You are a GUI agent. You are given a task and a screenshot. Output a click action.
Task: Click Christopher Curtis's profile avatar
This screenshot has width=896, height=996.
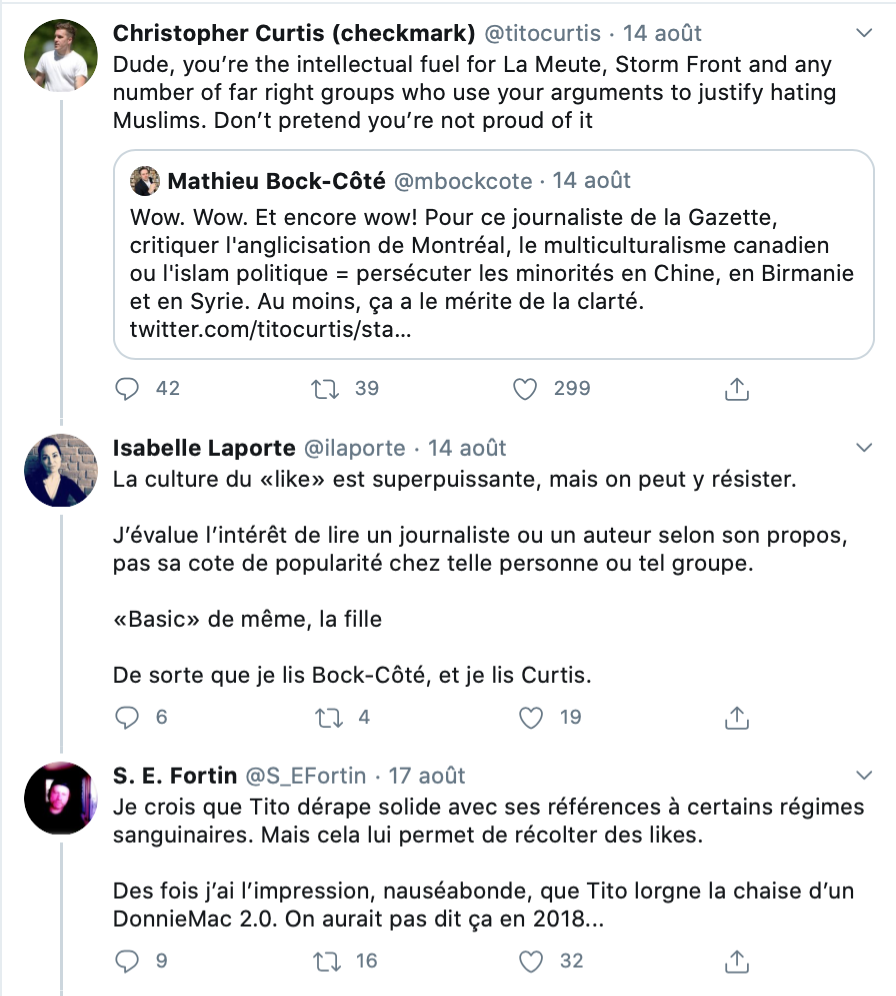pos(60,56)
